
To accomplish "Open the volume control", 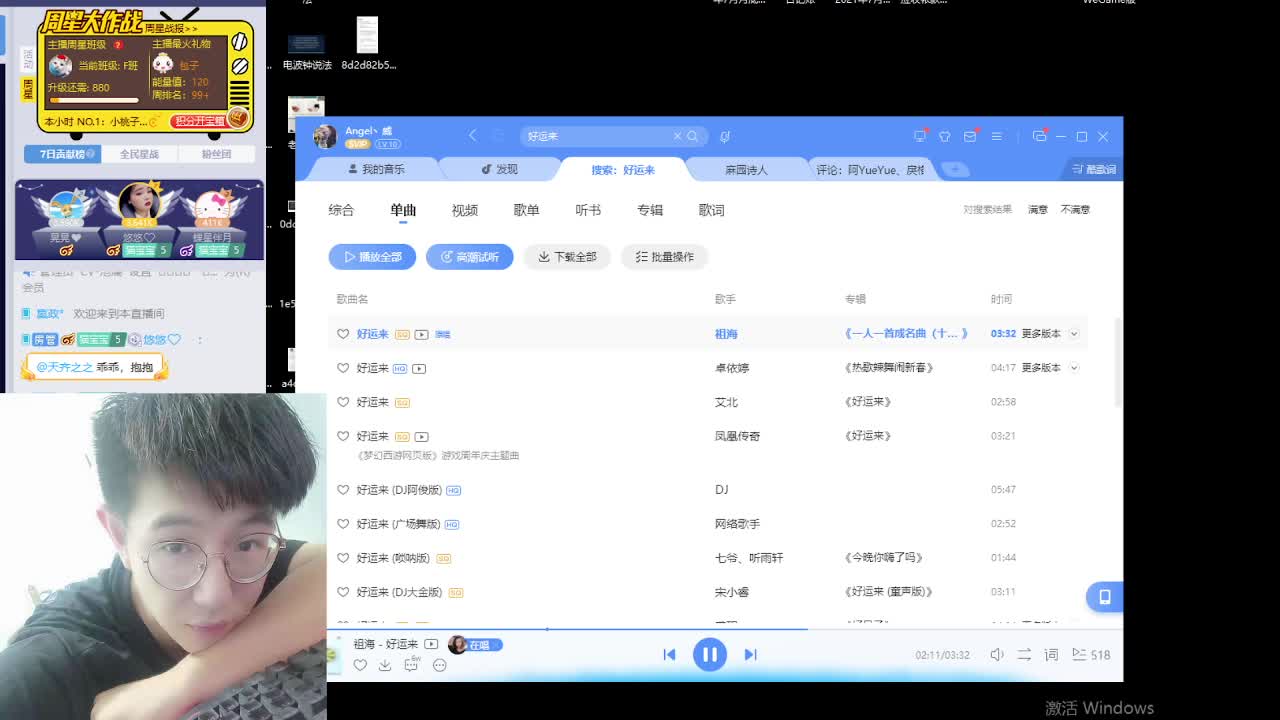I will coord(997,654).
